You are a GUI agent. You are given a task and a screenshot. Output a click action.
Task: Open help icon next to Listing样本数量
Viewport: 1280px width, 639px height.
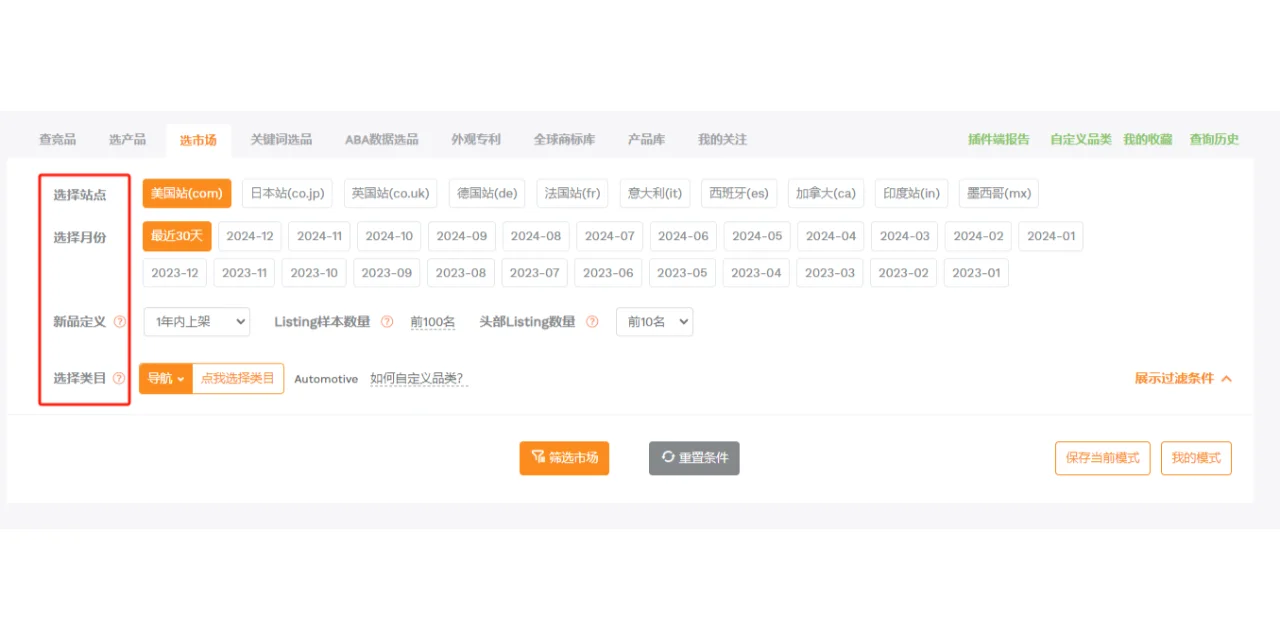(387, 322)
